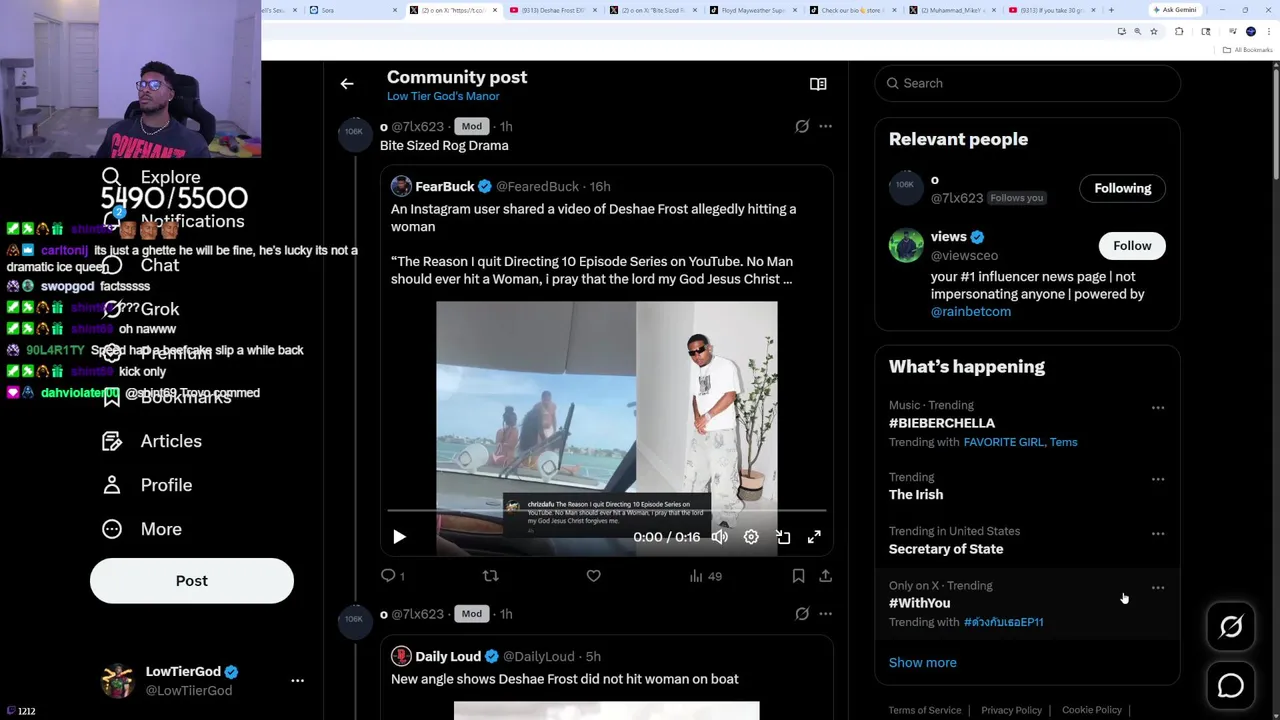This screenshot has height=720, width=1280.
Task: Open video settings gear
Action: point(751,537)
